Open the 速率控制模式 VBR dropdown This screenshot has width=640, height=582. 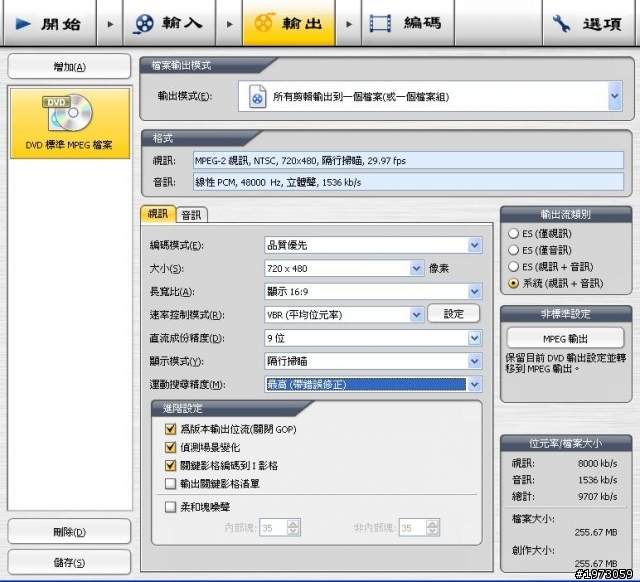coord(416,315)
